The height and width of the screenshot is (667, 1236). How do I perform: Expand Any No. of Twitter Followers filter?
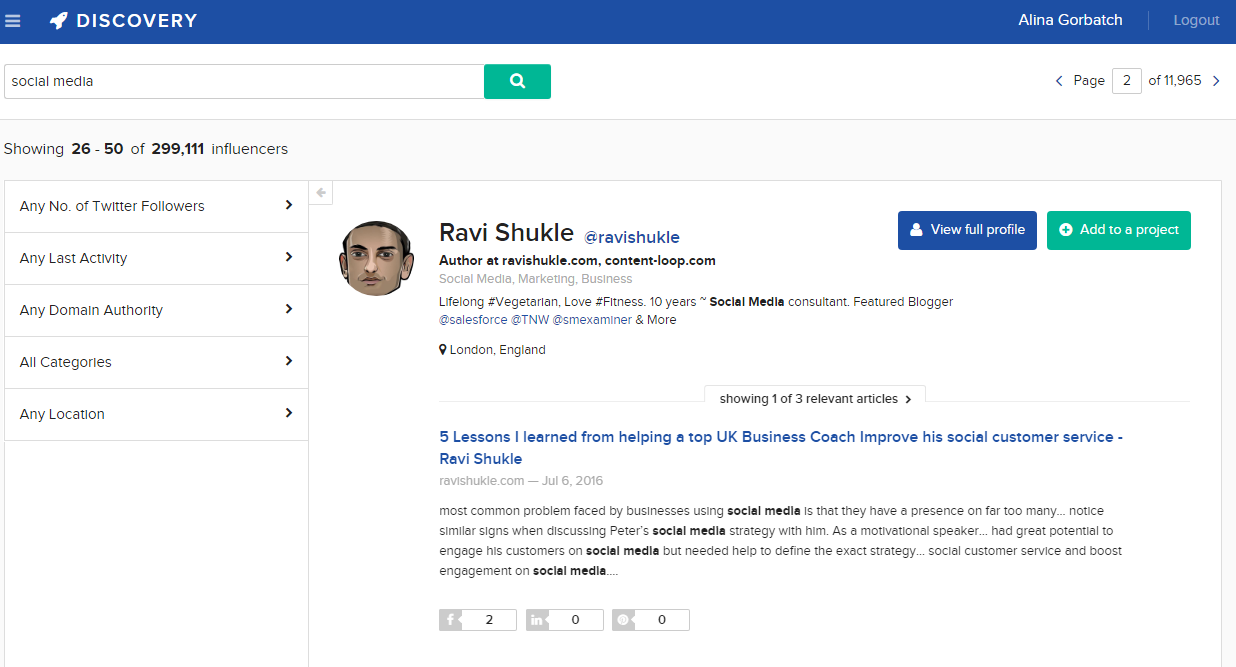pyautogui.click(x=157, y=206)
